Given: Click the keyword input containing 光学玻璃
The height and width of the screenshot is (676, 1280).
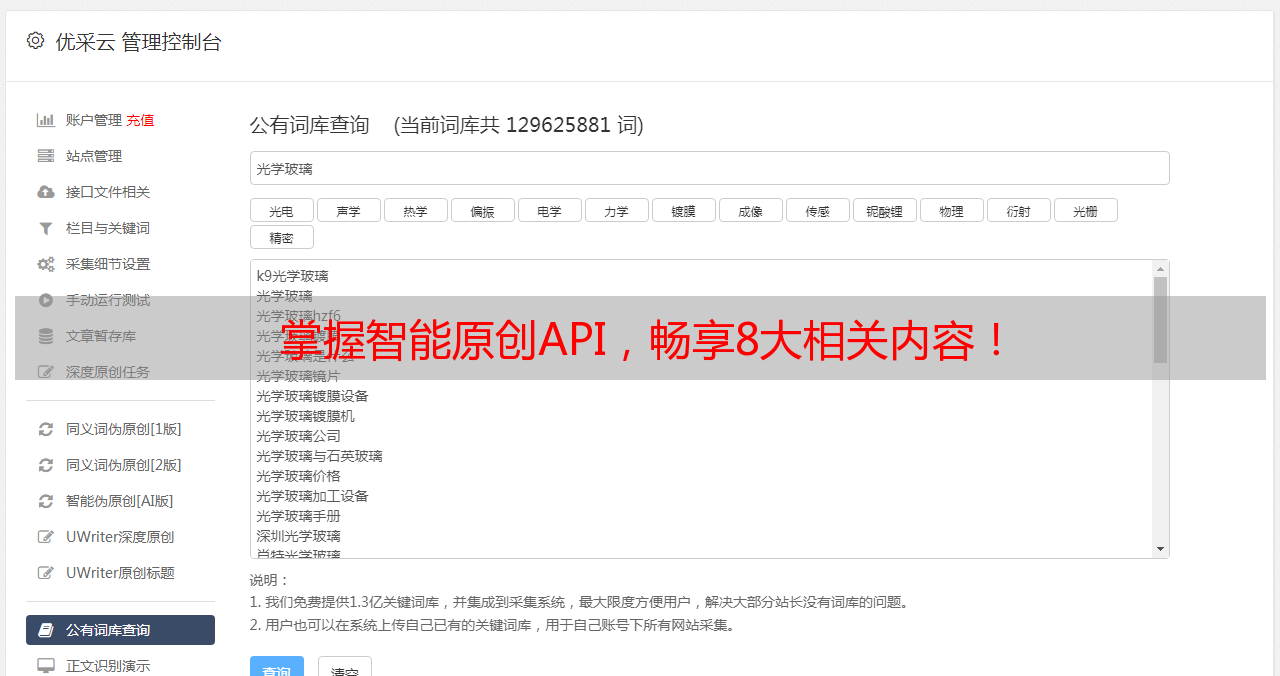Looking at the screenshot, I should 709,168.
